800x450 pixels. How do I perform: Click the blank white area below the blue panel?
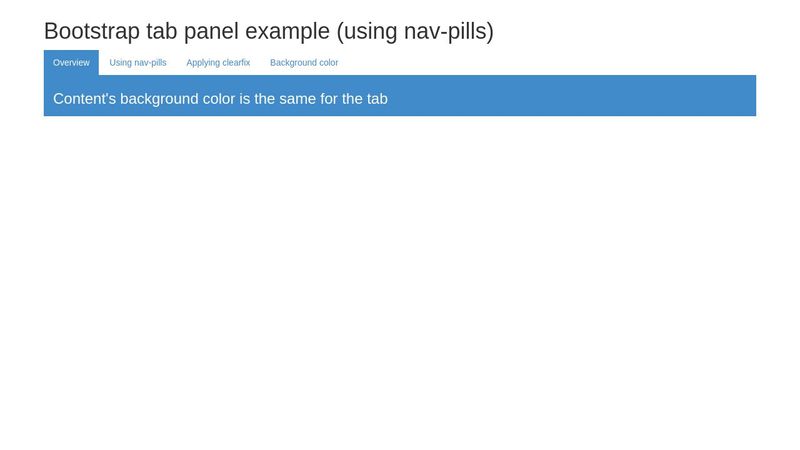tap(400, 280)
